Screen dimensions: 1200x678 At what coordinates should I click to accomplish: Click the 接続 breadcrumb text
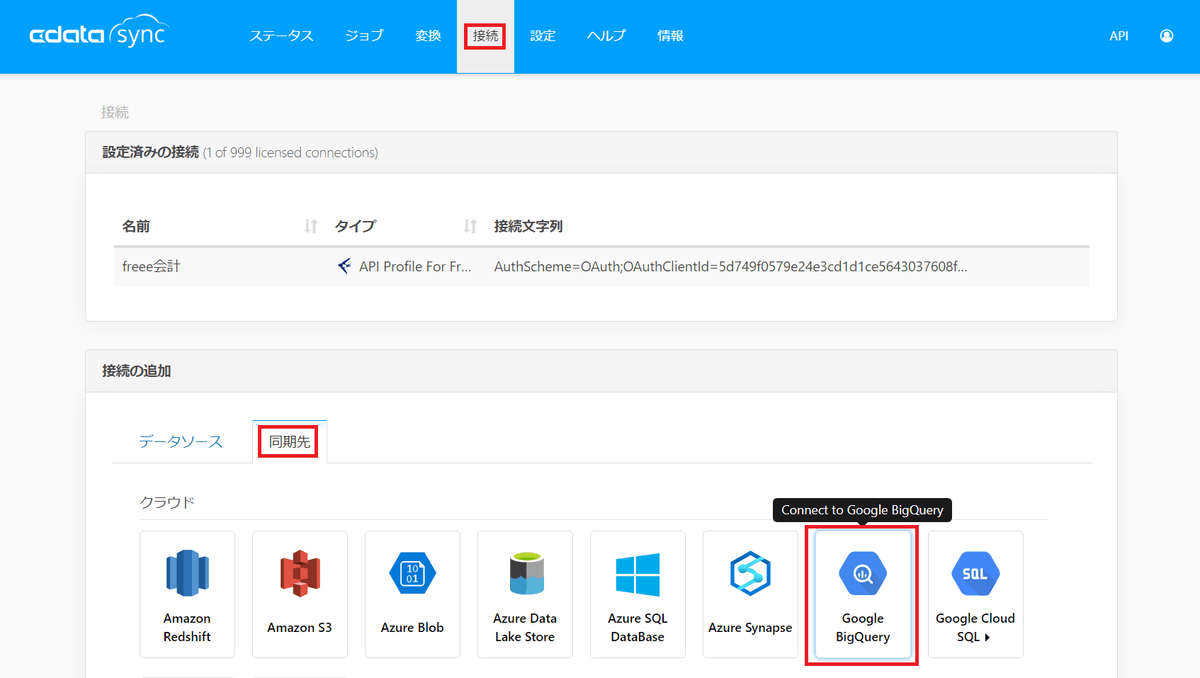point(115,112)
